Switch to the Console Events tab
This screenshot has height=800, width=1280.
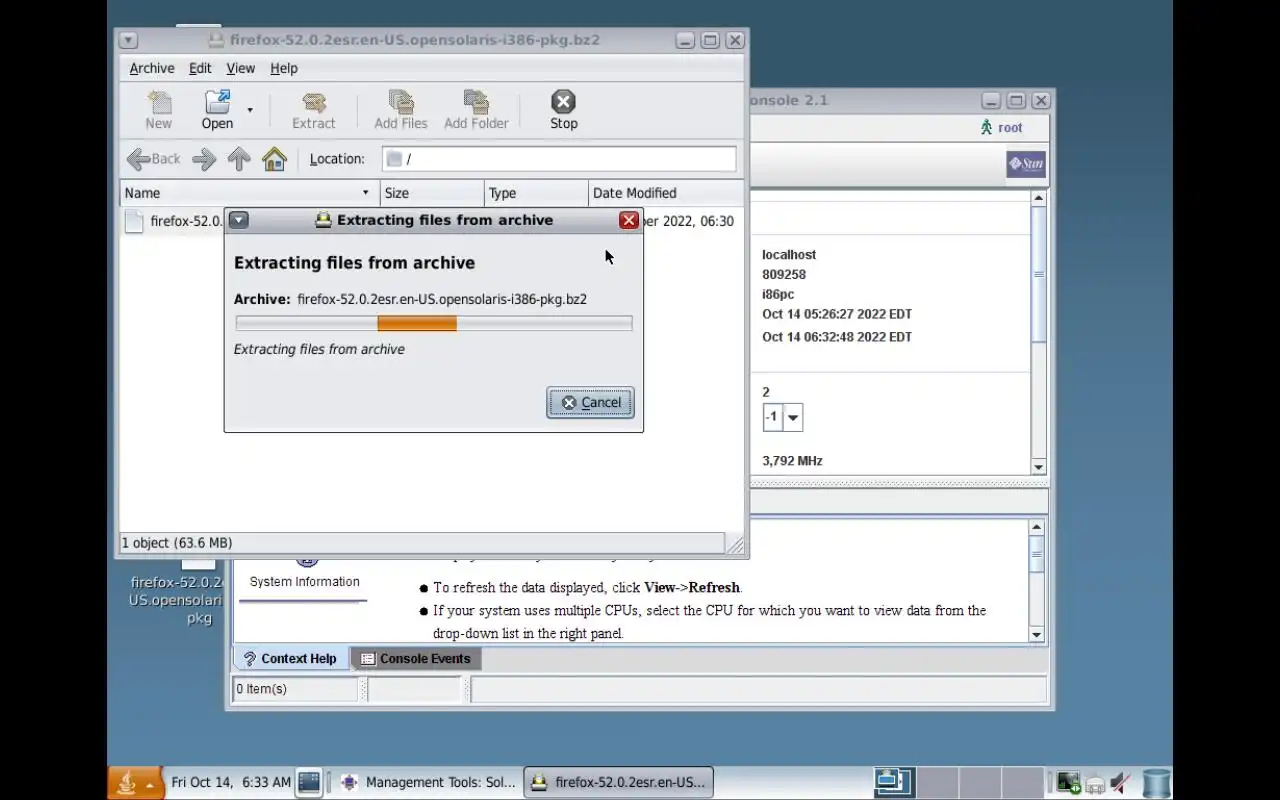[416, 659]
